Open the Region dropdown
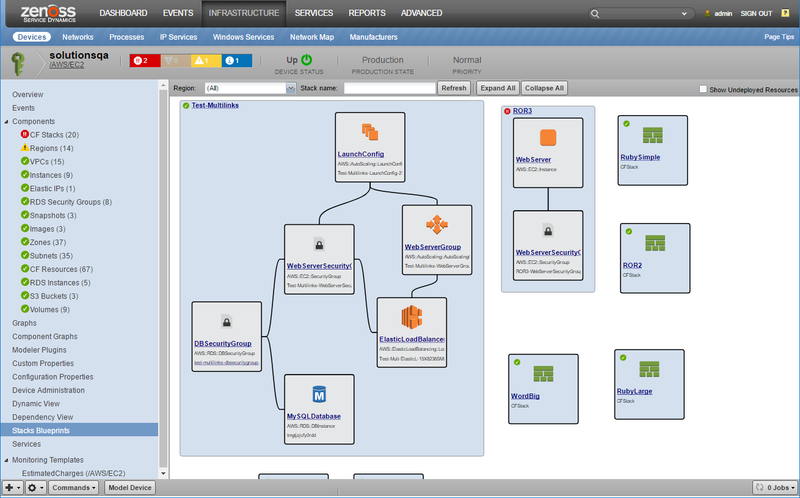The height and width of the screenshot is (498, 800). [290, 88]
